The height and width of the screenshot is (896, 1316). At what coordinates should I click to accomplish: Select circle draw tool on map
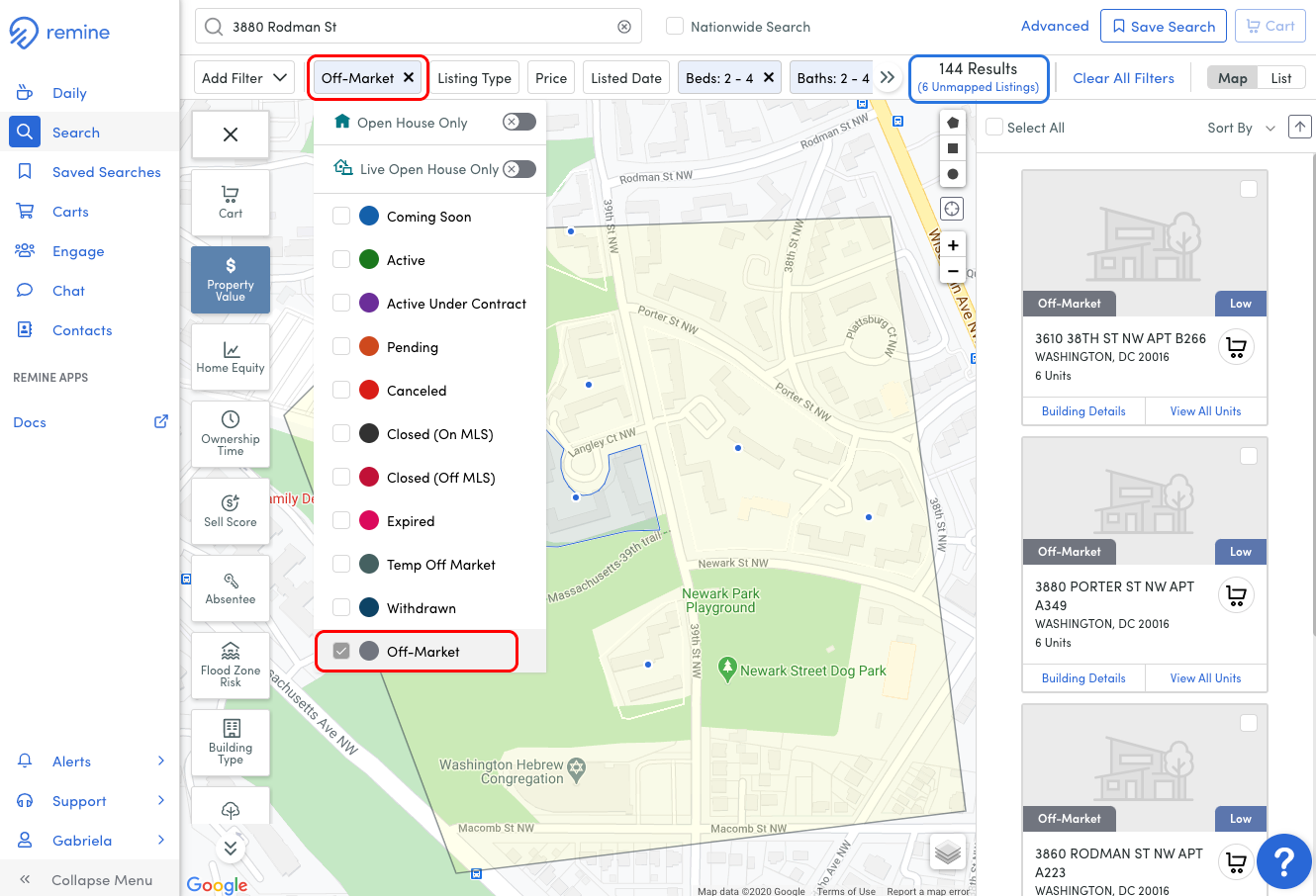[952, 174]
